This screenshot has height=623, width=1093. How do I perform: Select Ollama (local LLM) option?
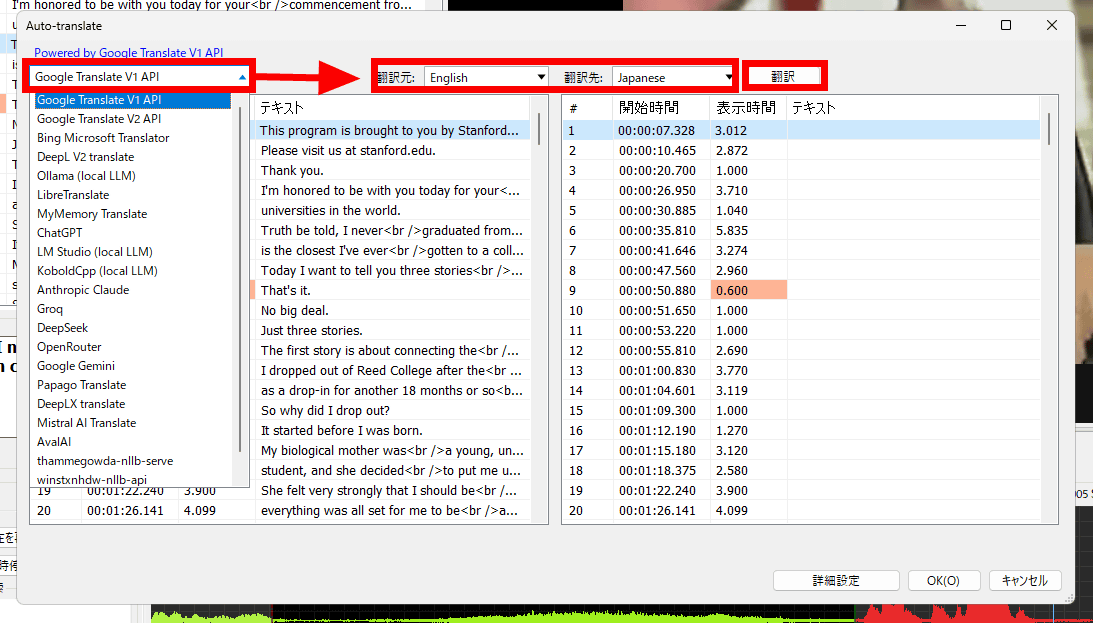click(x=86, y=176)
